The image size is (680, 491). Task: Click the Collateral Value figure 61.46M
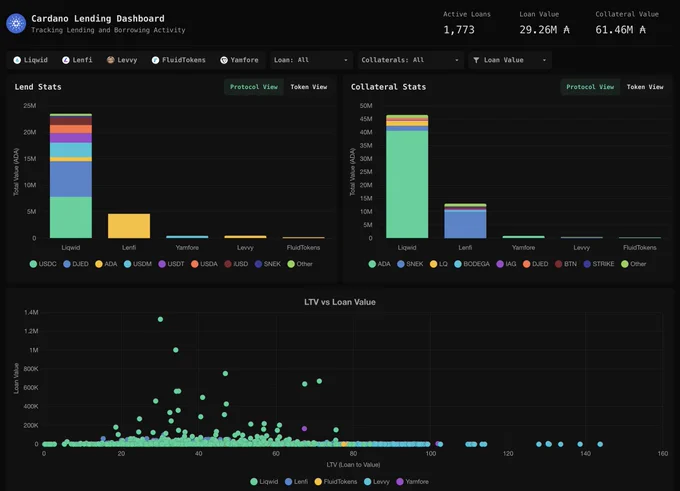click(621, 30)
